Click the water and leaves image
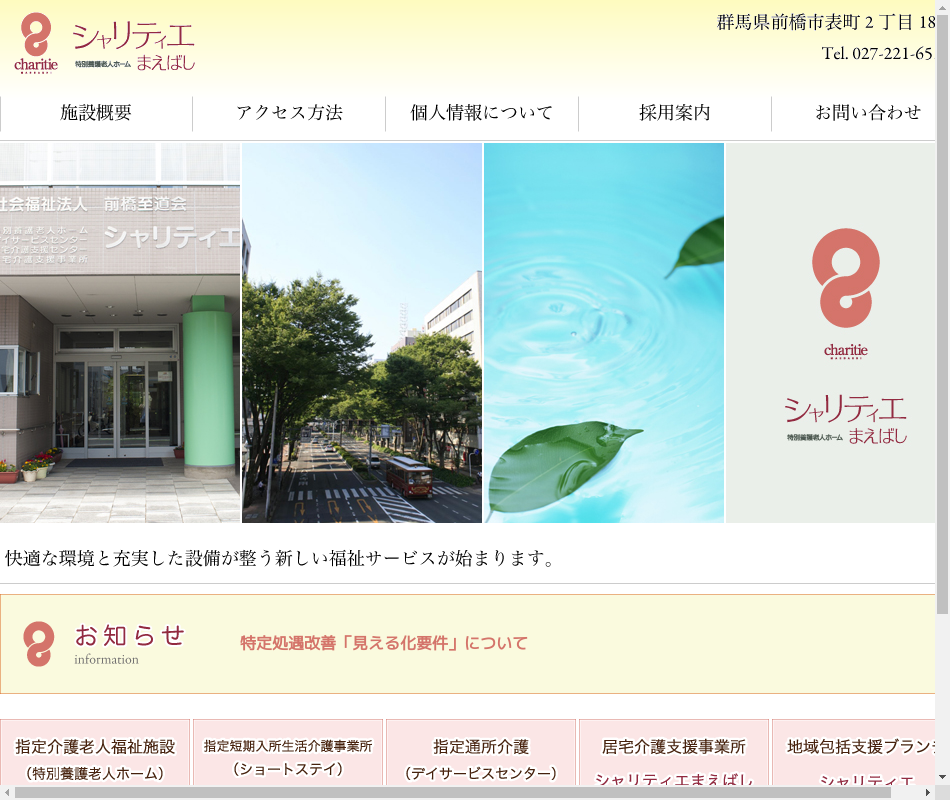 (x=604, y=333)
